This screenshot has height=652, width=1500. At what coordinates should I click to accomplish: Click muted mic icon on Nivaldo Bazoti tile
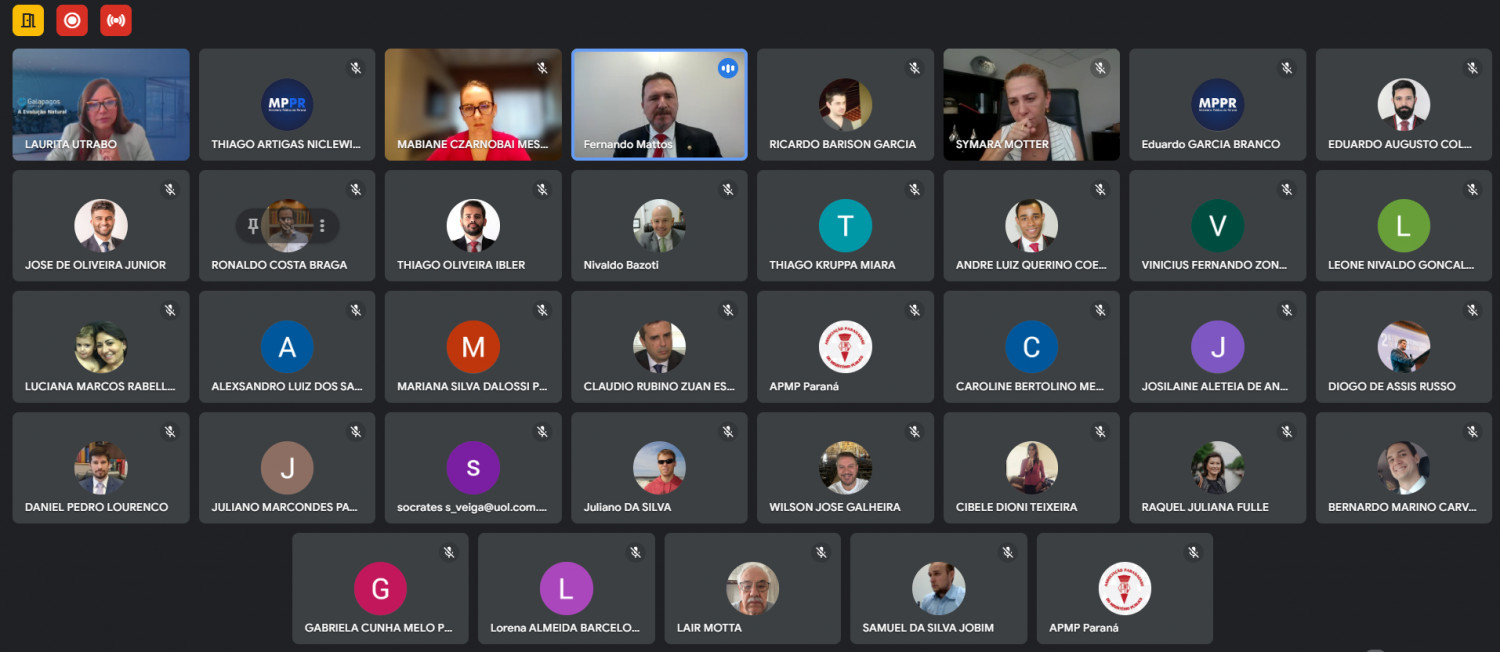point(728,189)
